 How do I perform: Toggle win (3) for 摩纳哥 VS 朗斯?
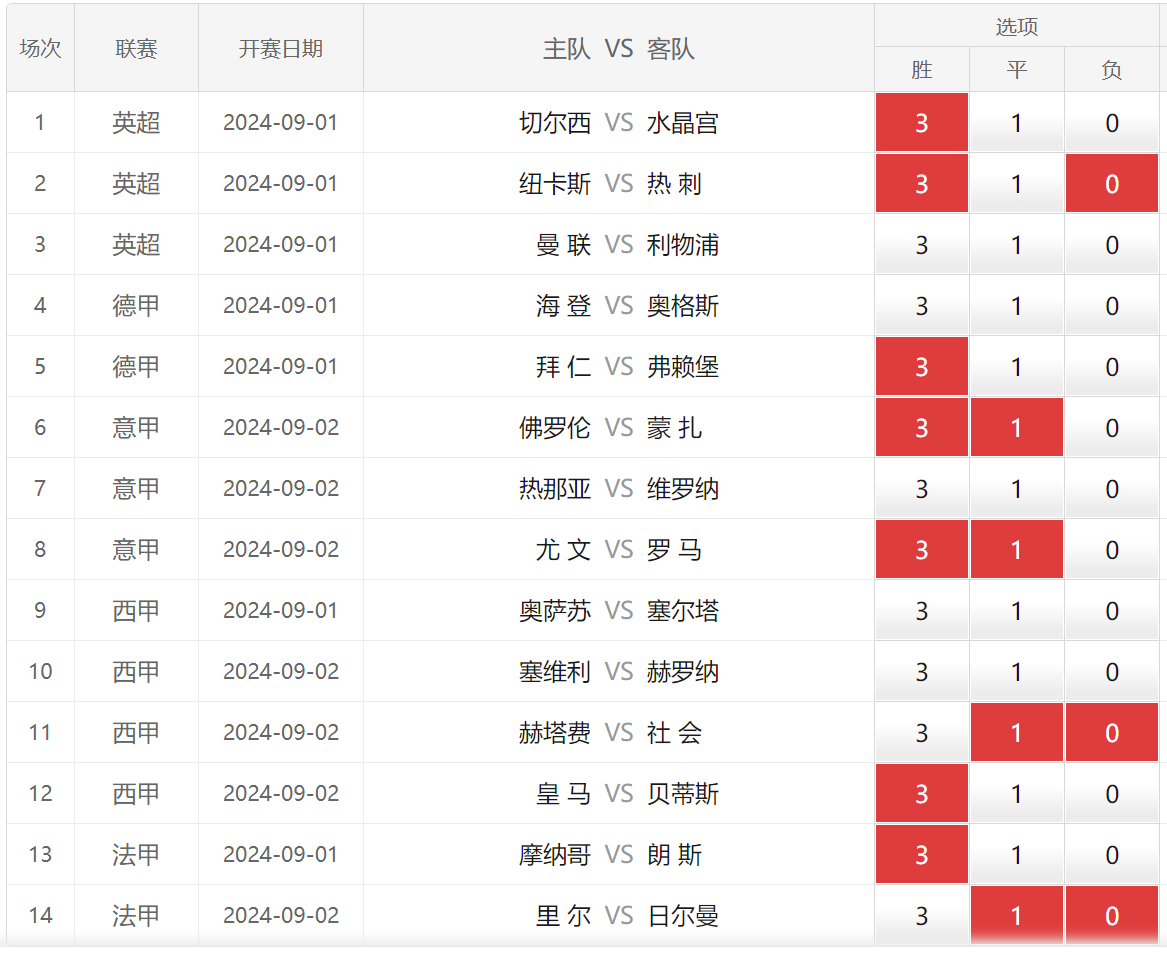[x=921, y=855]
